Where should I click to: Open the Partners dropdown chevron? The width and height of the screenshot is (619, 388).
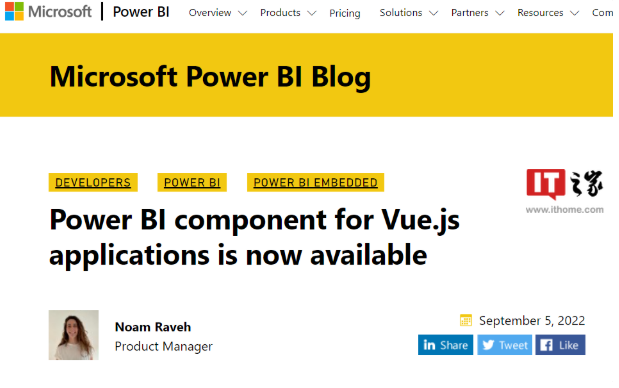(x=500, y=13)
